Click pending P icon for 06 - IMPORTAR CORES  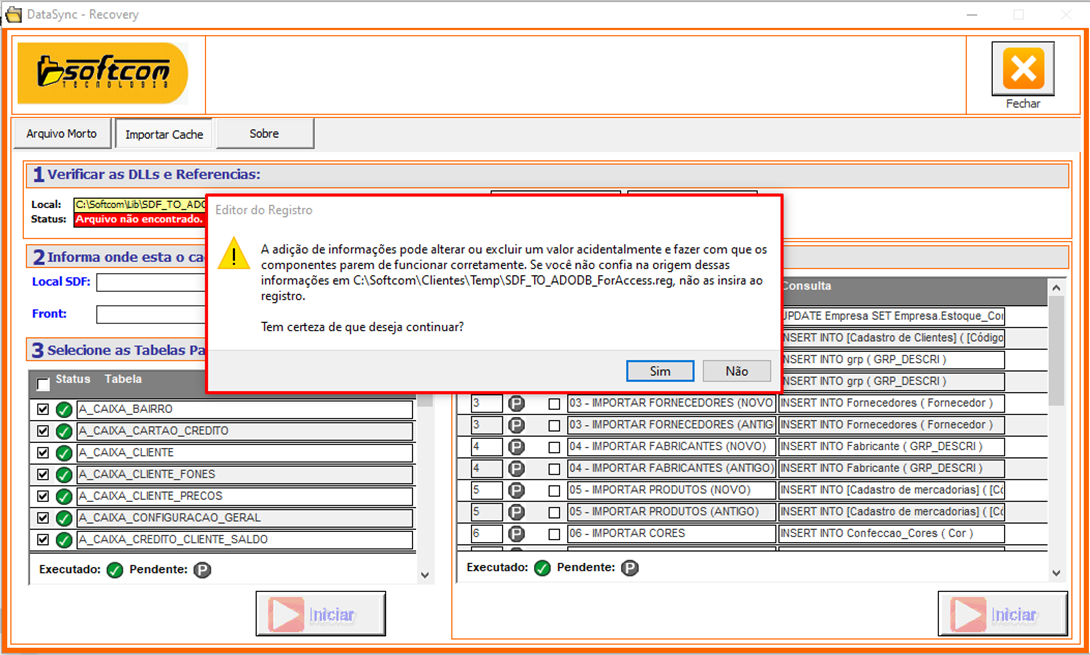(517, 534)
